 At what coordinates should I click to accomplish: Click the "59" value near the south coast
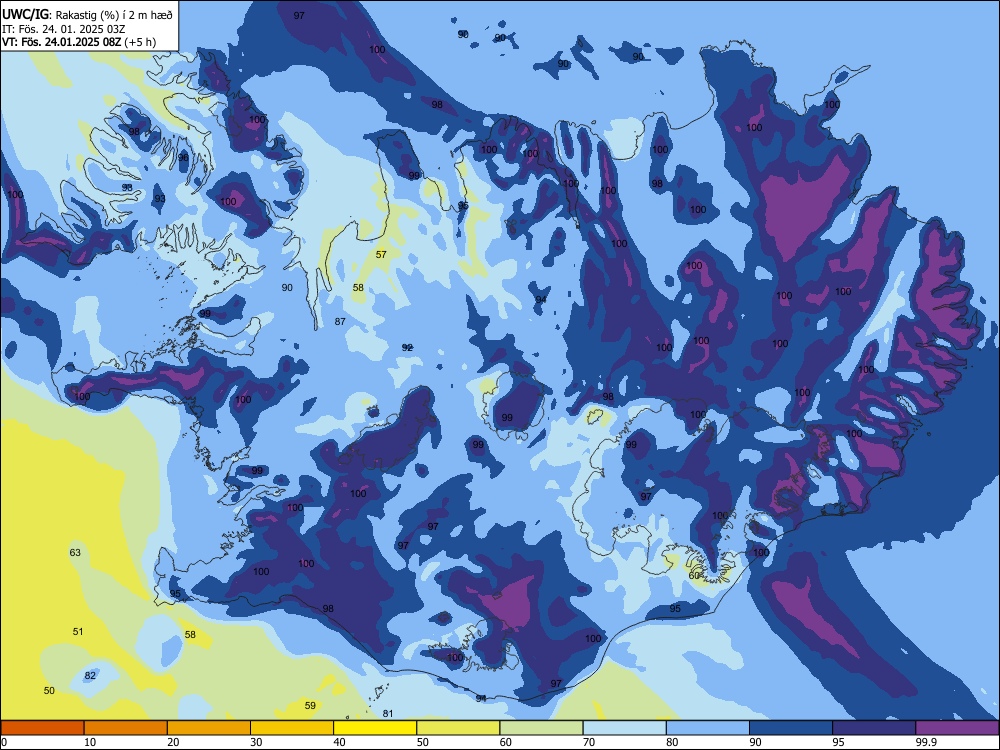click(310, 705)
